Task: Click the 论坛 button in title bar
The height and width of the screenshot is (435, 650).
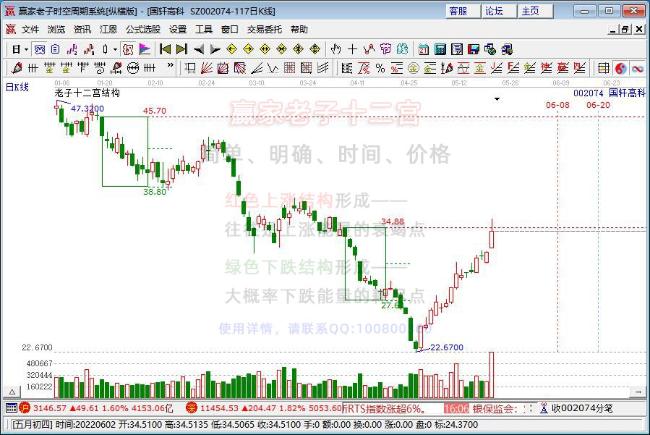Action: 499,11
